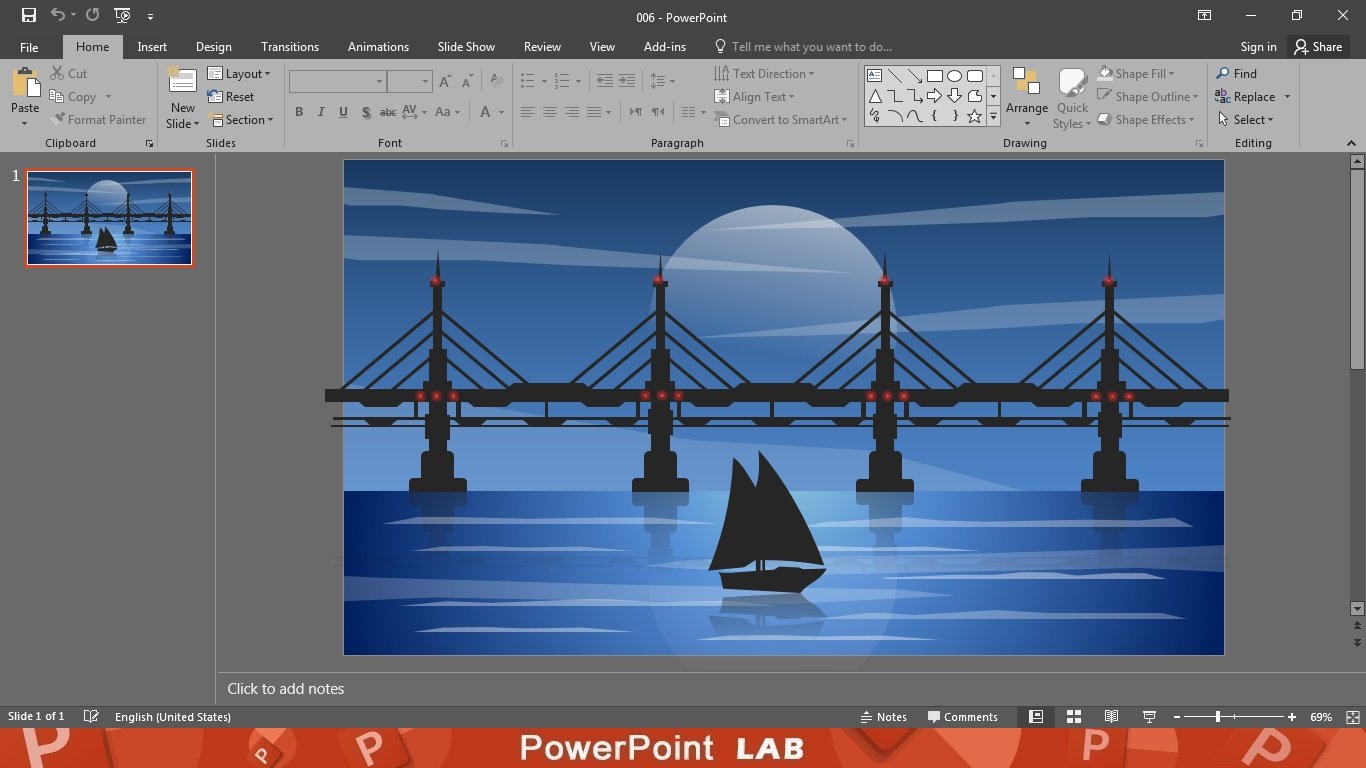The image size is (1366, 768).
Task: Switch to the Design tab
Action: pyautogui.click(x=213, y=47)
